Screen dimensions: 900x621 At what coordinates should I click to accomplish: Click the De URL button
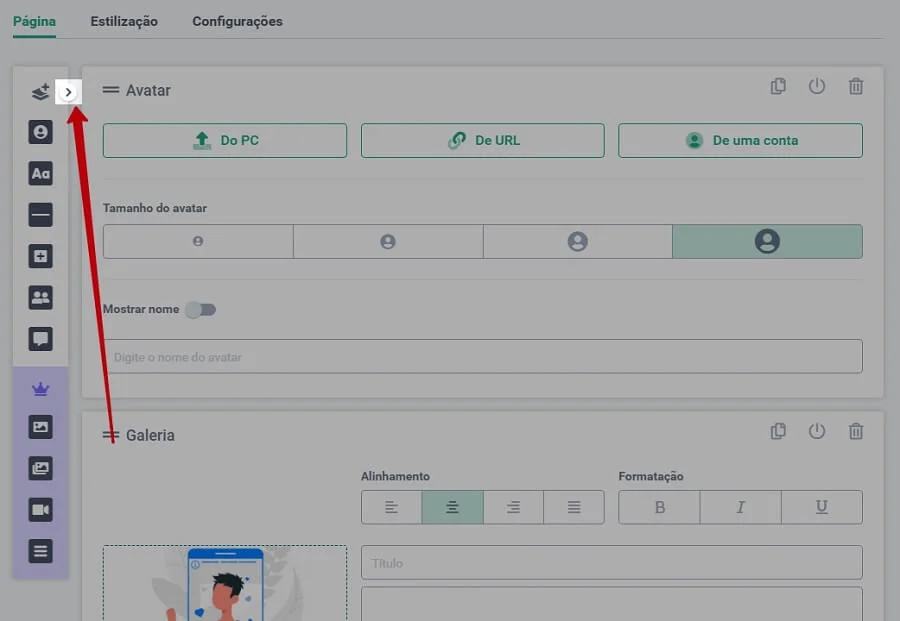click(482, 141)
